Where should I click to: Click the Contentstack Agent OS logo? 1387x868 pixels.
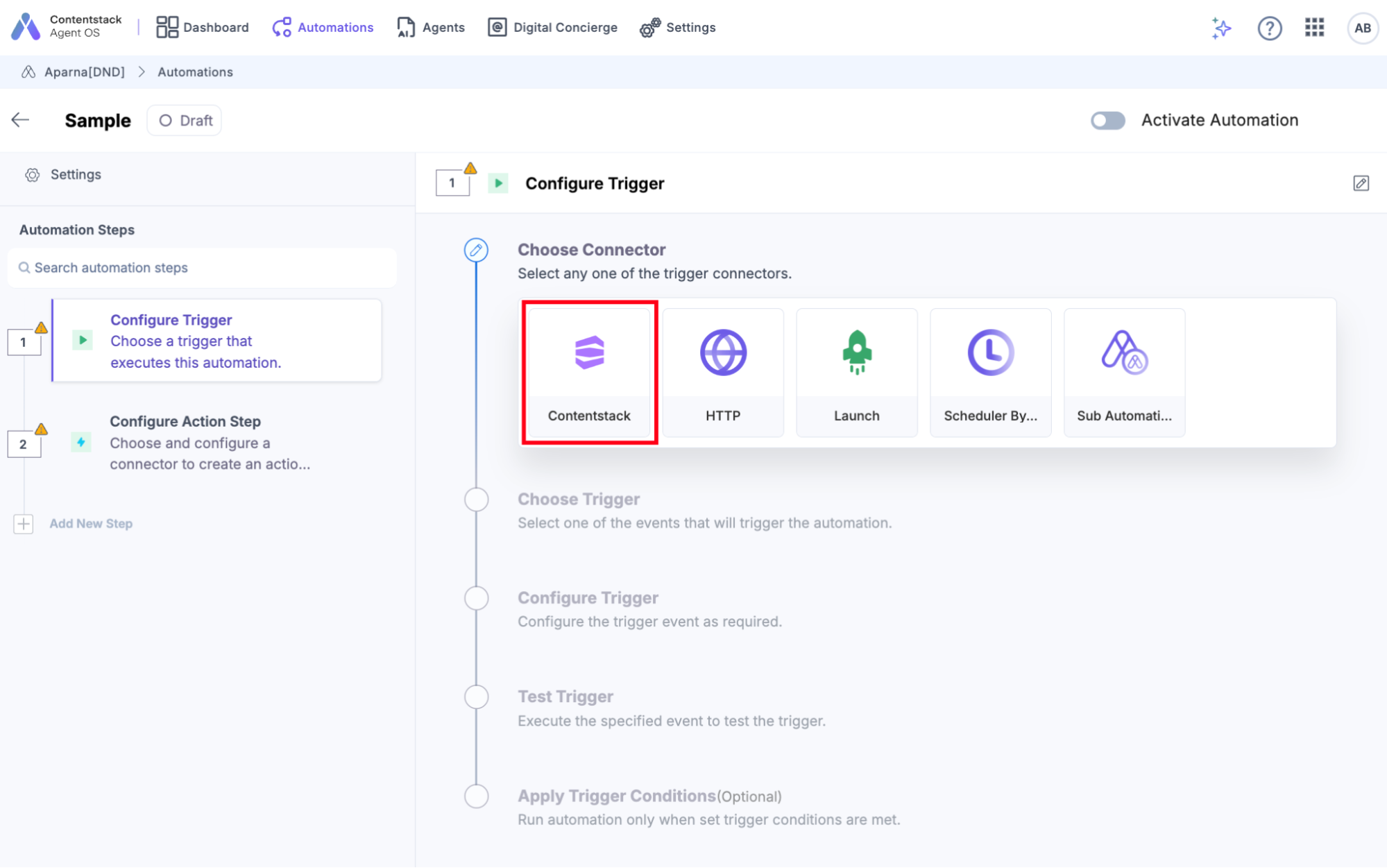tap(67, 27)
